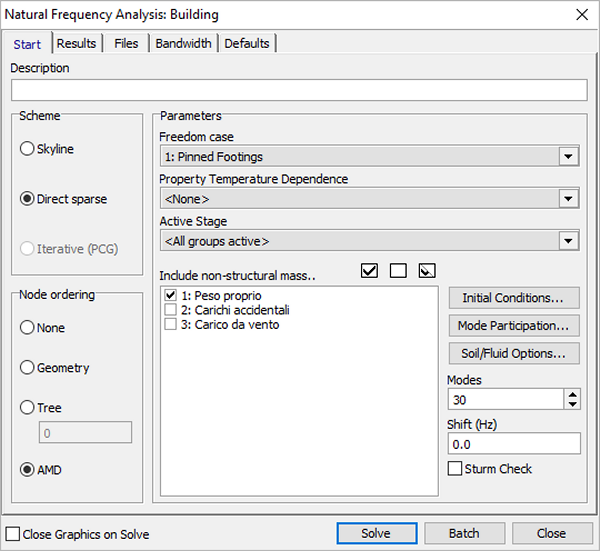Viewport: 600px width, 551px height.
Task: Click the uncheck-all mass cases icon
Action: coord(398,270)
